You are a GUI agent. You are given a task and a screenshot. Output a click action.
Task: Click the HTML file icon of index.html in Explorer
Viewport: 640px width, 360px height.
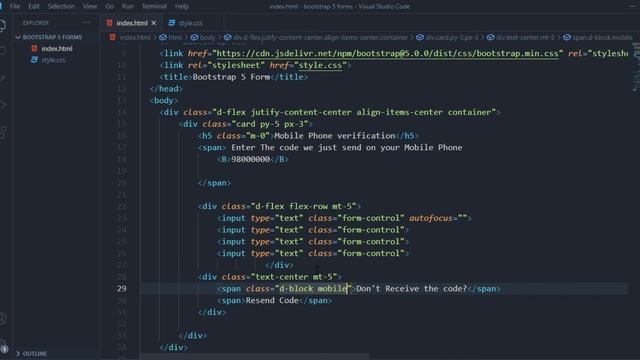pos(34,48)
